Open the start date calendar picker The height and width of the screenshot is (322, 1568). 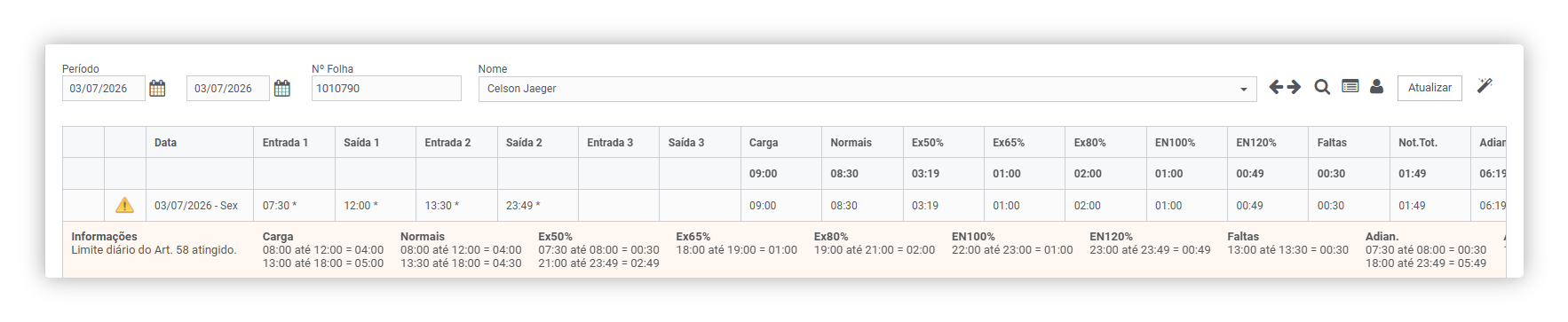[157, 88]
